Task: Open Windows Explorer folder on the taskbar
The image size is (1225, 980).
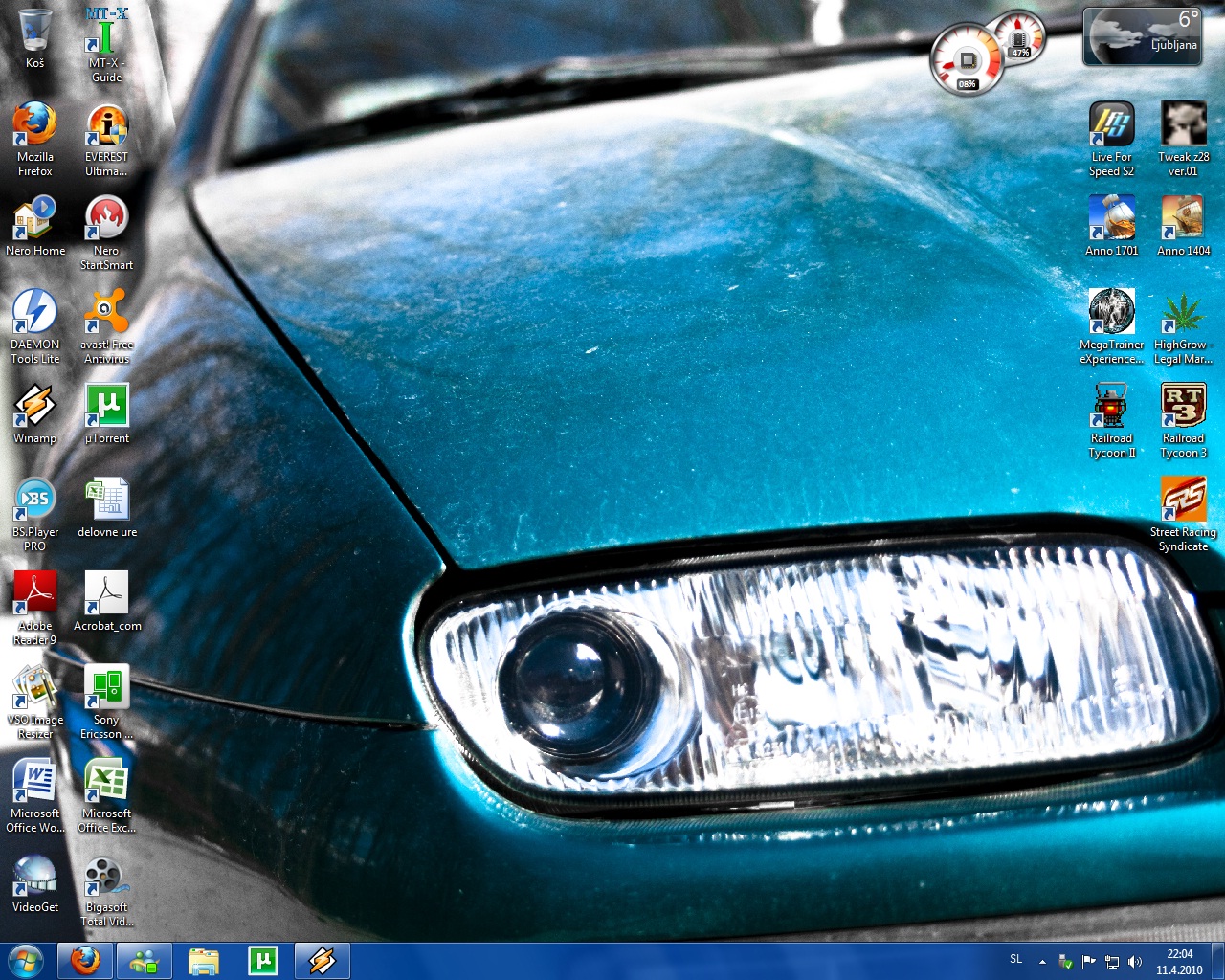Action: (x=204, y=961)
